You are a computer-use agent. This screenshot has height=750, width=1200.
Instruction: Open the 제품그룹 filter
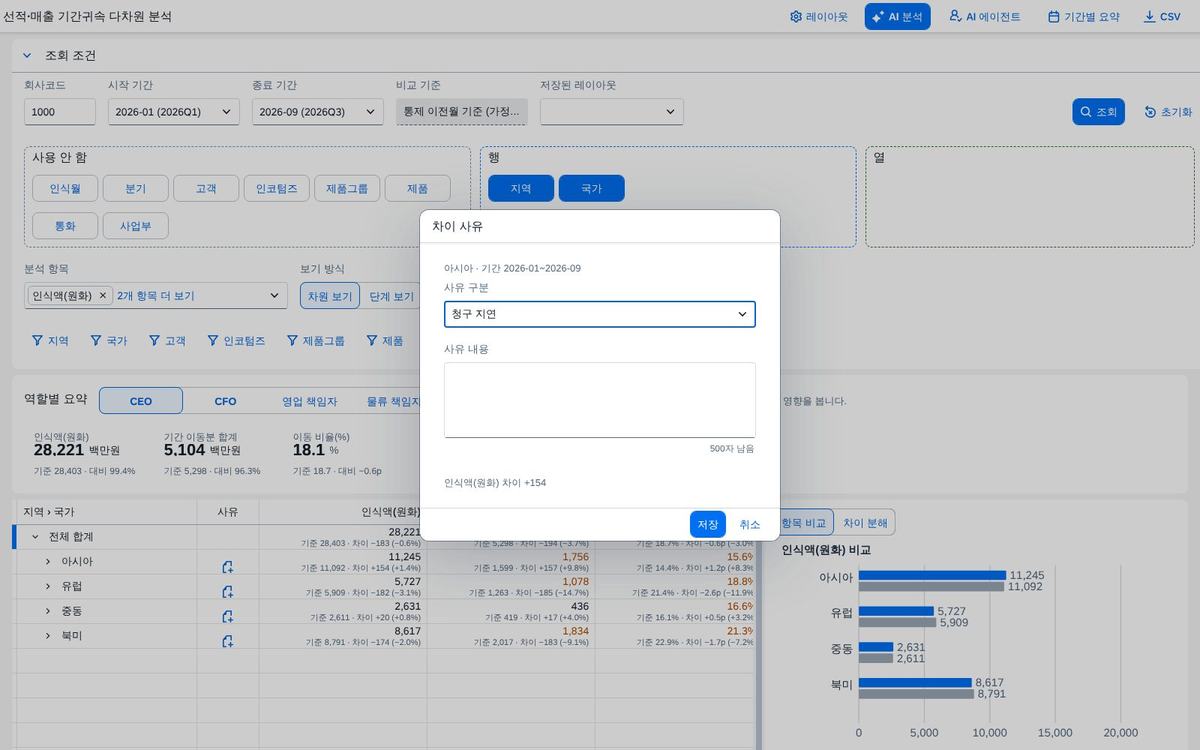pos(316,341)
